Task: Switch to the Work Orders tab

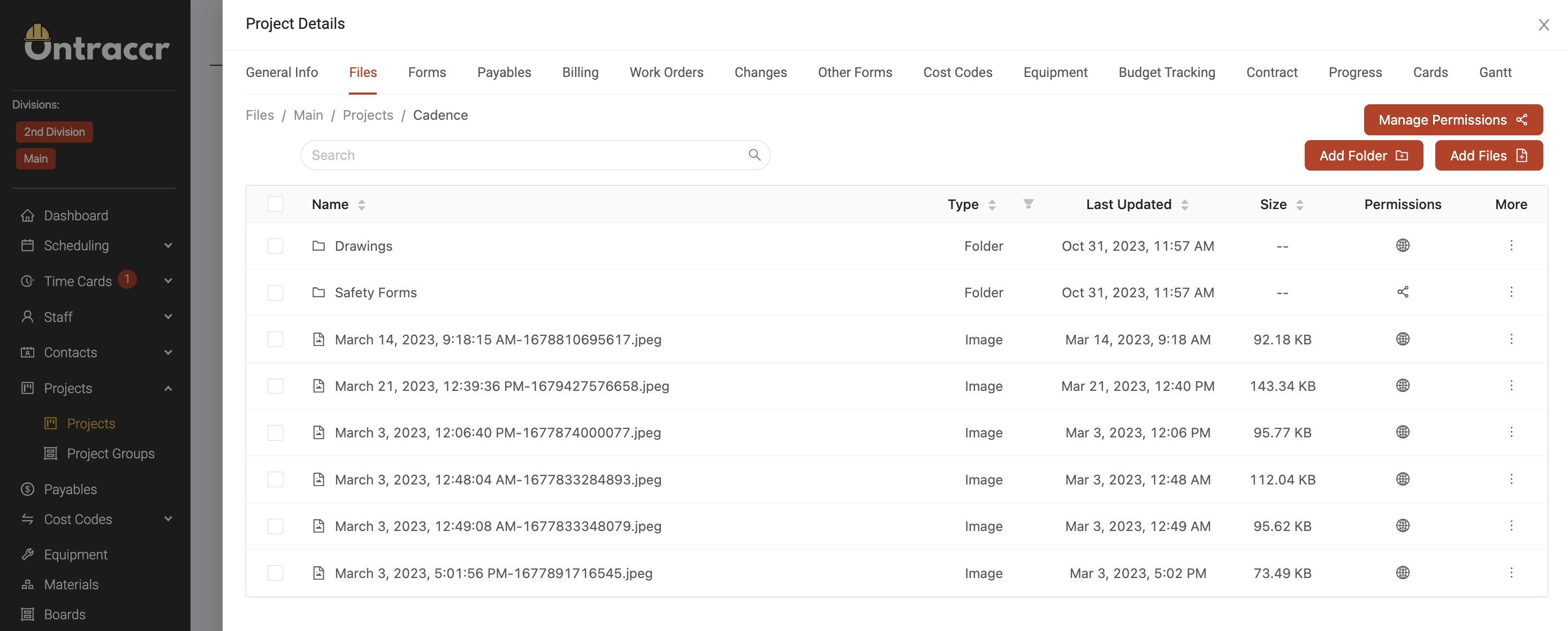Action: pos(666,72)
